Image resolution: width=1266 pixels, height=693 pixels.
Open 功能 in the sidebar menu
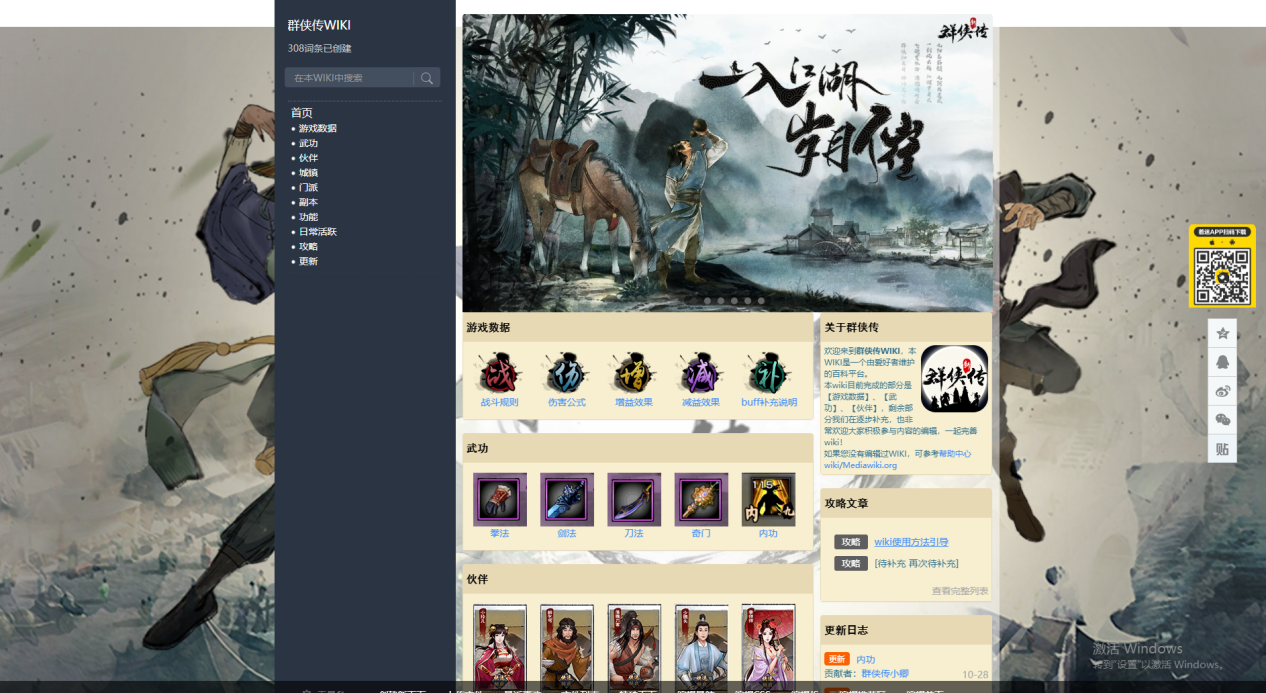[308, 217]
